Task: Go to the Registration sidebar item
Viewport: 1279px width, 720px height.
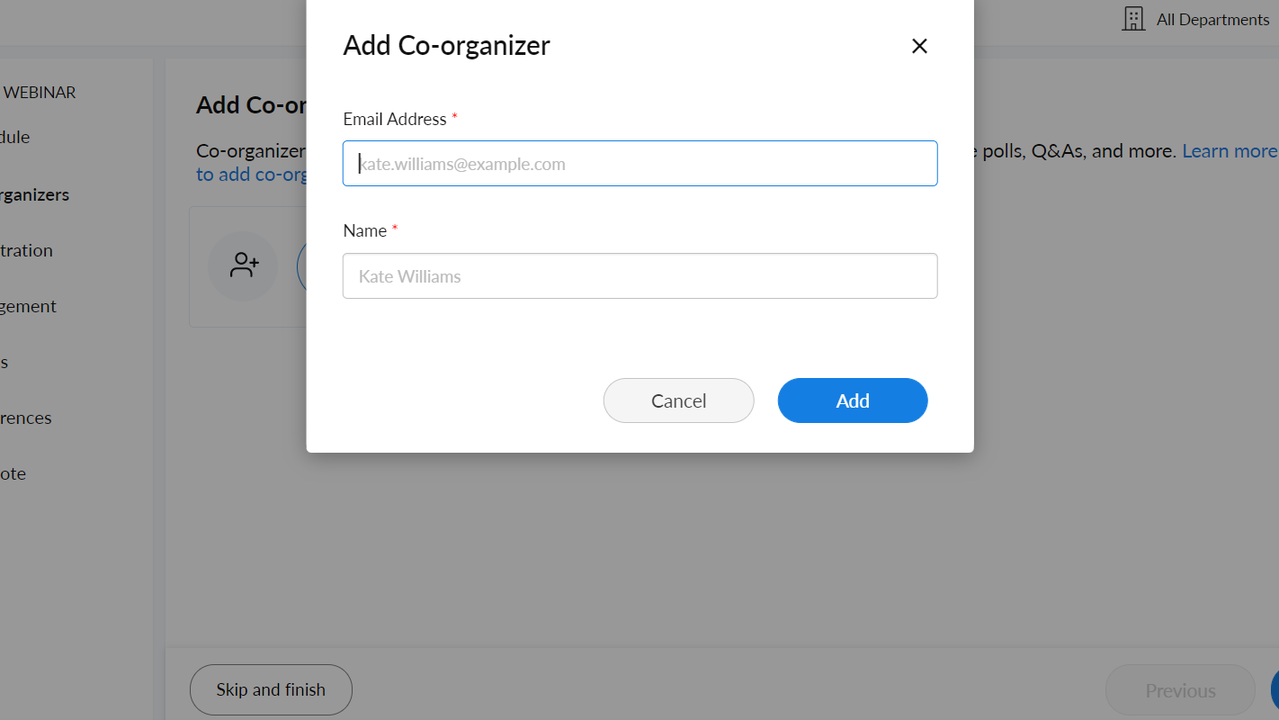Action: (27, 250)
